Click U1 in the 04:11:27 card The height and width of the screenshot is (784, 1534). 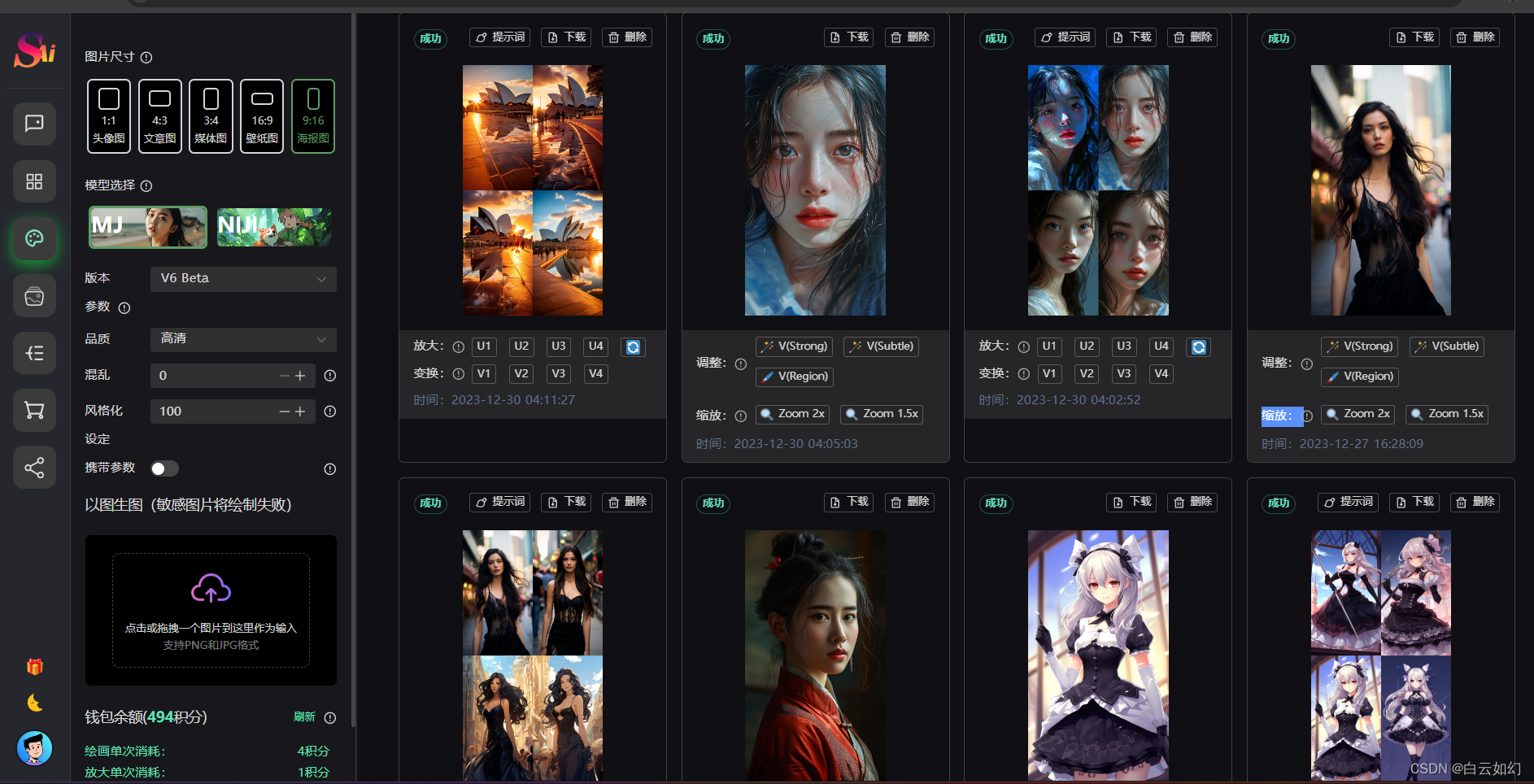pos(484,346)
